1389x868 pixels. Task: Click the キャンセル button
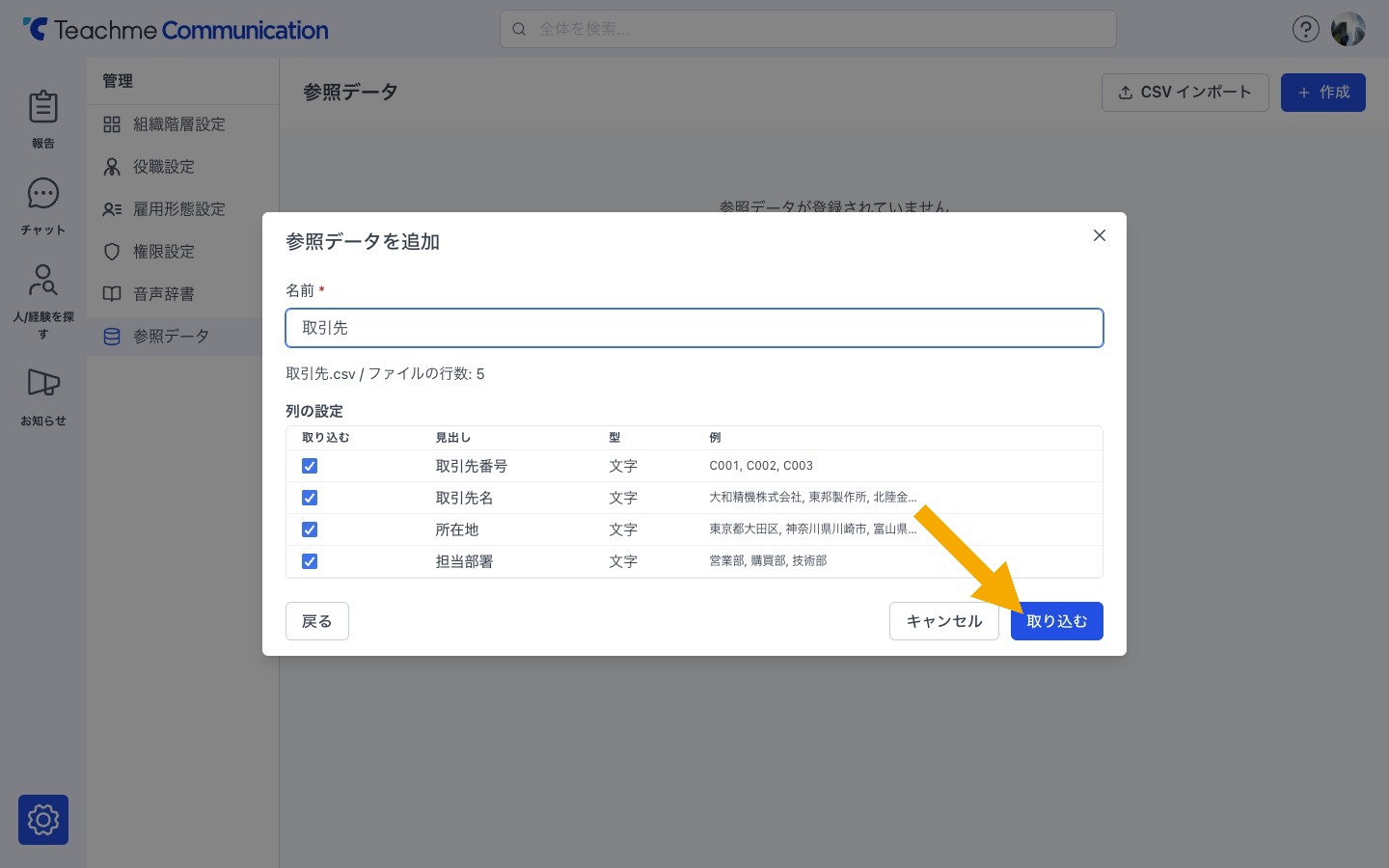click(x=943, y=621)
